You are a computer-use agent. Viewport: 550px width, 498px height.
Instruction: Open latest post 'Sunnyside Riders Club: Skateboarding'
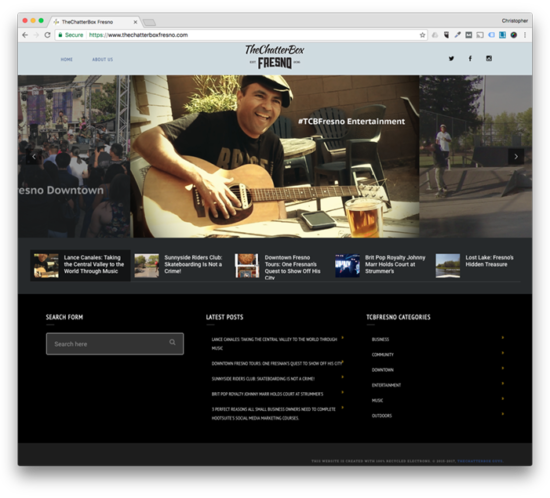click(x=263, y=379)
